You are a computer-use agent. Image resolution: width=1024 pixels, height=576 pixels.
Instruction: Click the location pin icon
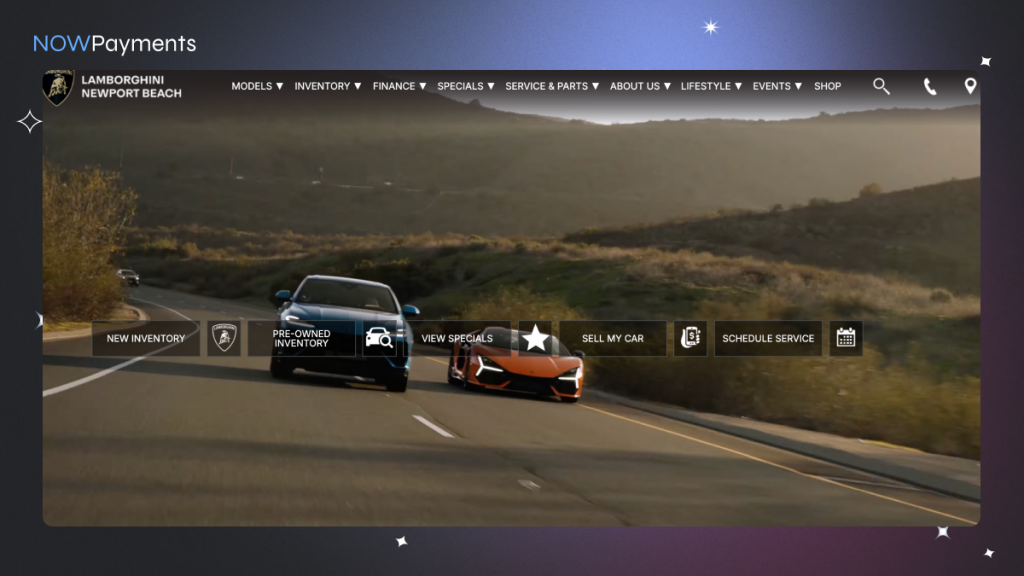[x=970, y=86]
